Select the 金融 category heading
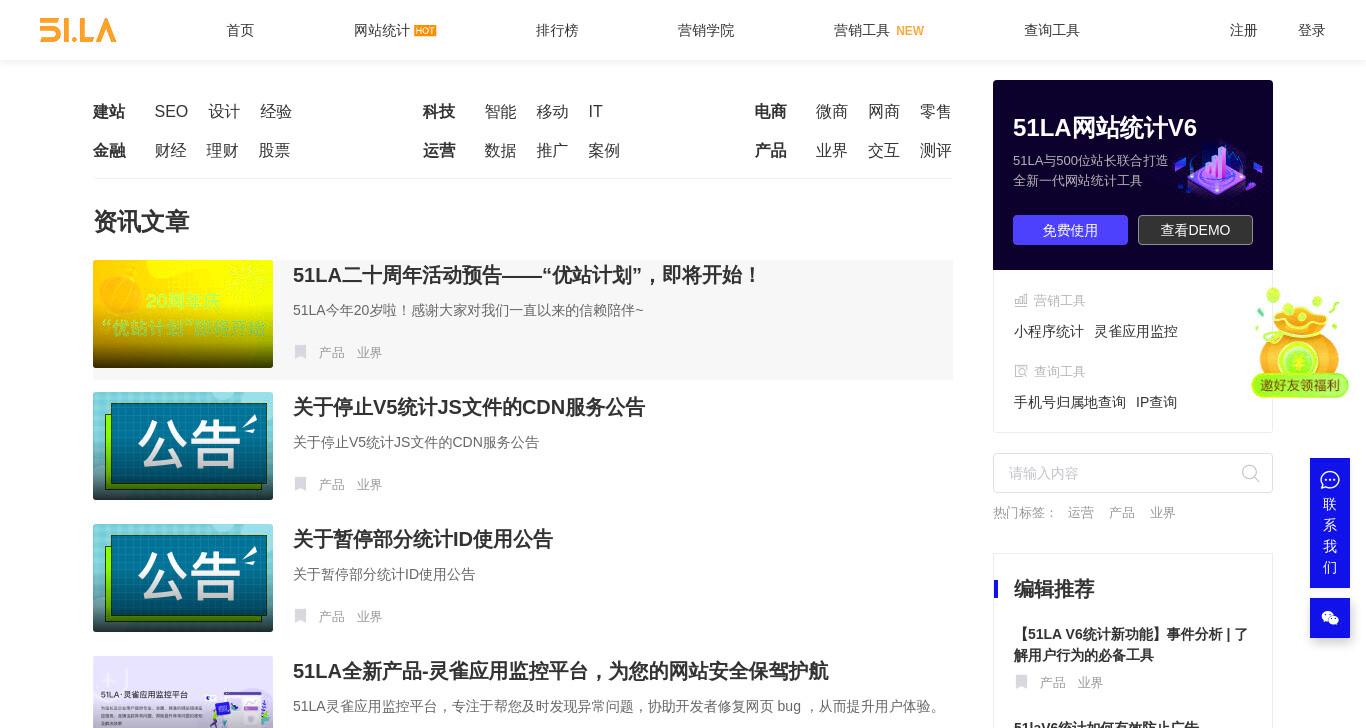This screenshot has width=1366, height=728. point(109,151)
